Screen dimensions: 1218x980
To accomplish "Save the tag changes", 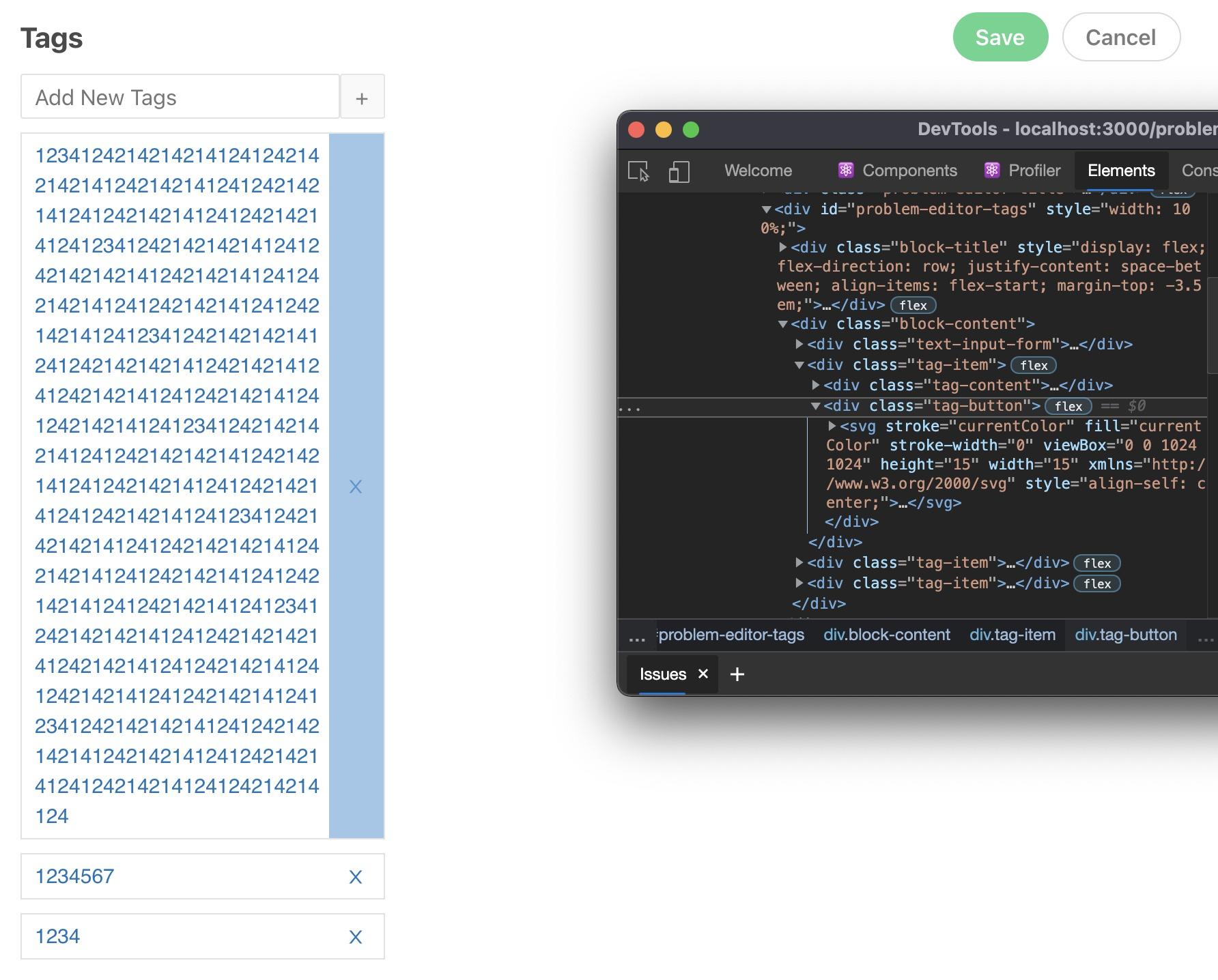I will 1000,37.
